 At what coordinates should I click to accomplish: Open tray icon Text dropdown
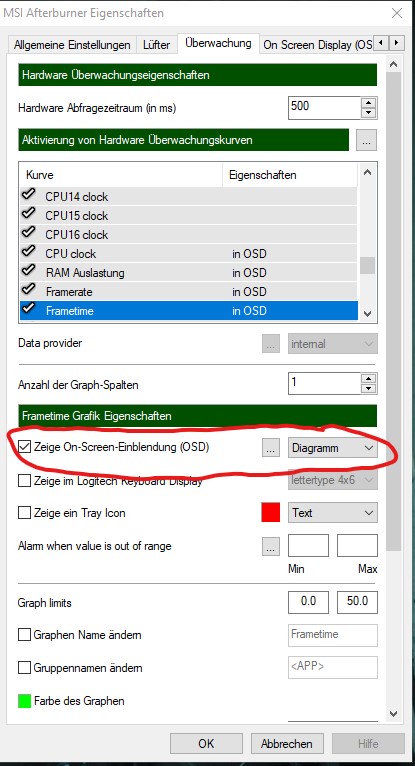click(332, 513)
